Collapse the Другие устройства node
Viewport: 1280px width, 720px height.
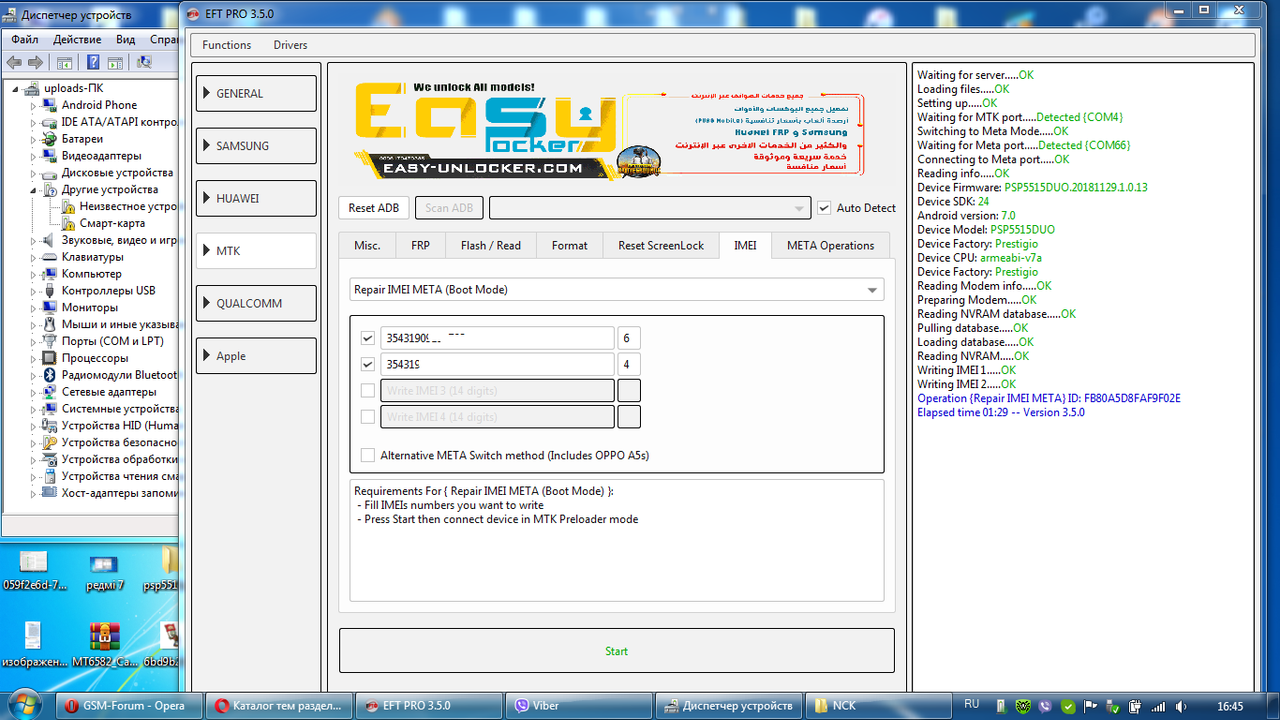(33, 189)
